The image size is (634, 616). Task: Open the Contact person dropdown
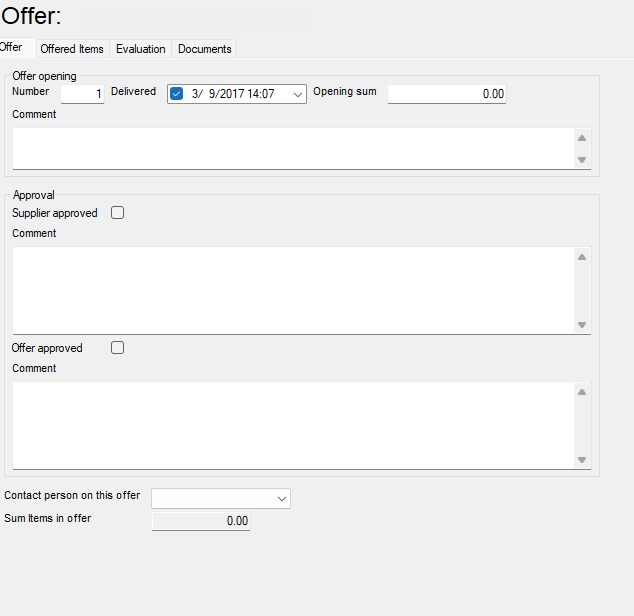[x=280, y=498]
